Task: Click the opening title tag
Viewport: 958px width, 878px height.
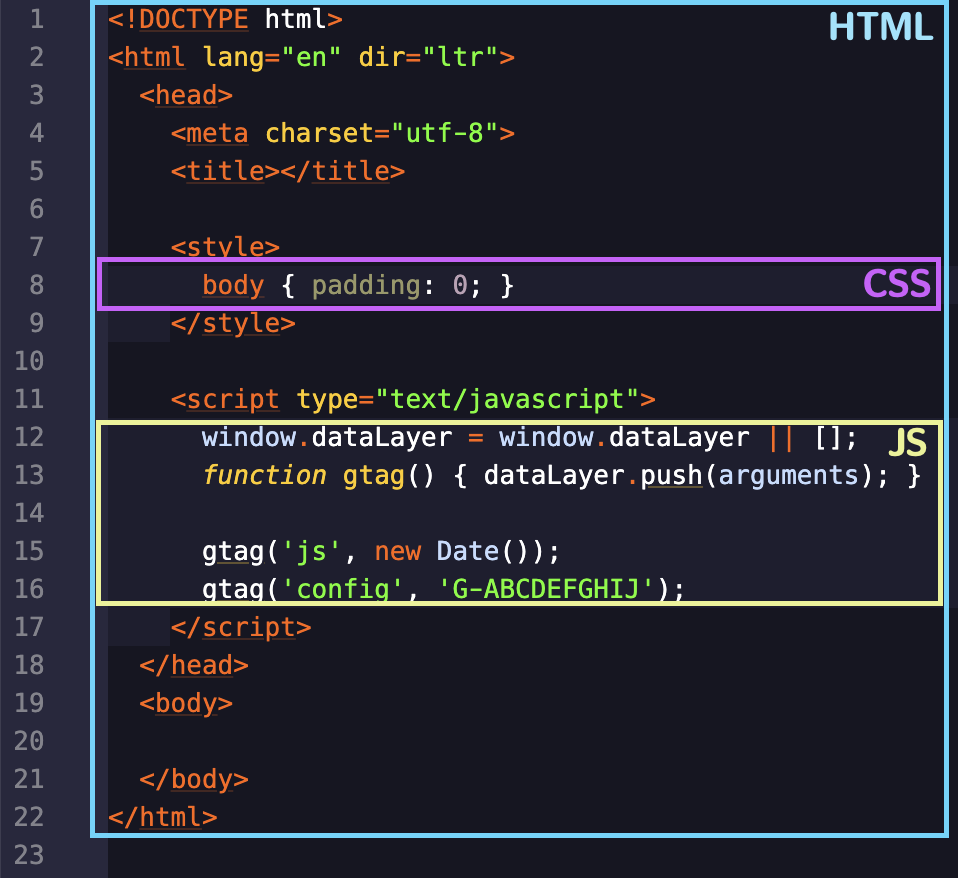Action: pos(225,171)
